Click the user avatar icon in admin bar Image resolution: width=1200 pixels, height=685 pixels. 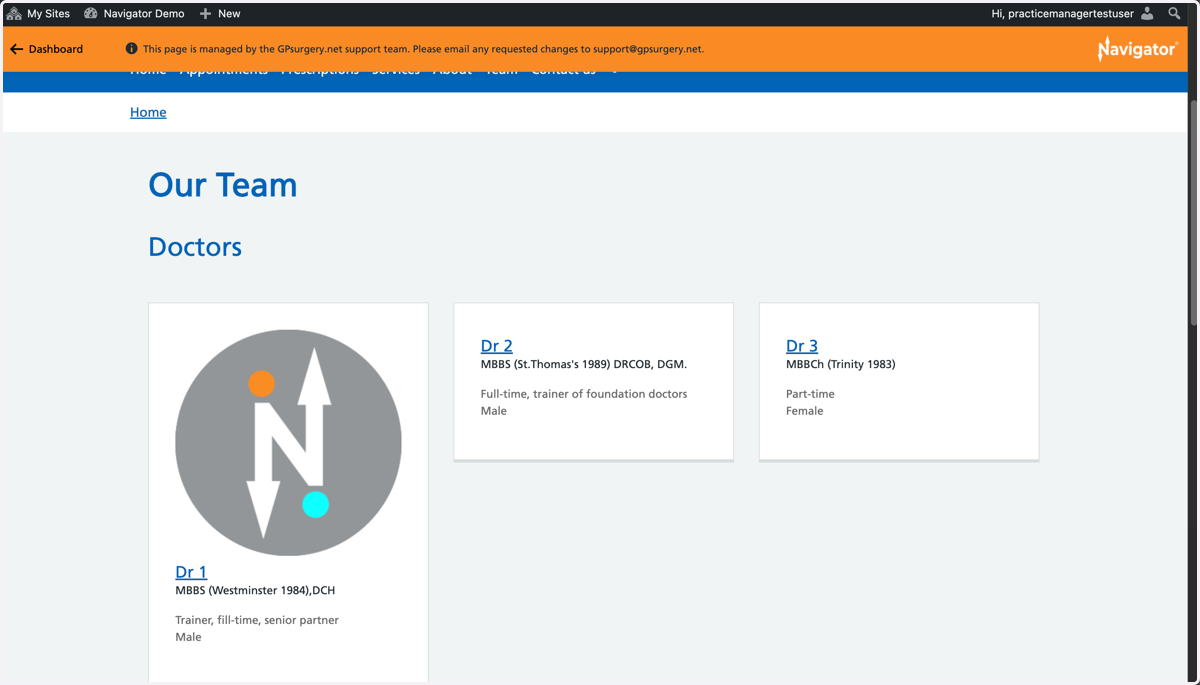coord(1147,14)
